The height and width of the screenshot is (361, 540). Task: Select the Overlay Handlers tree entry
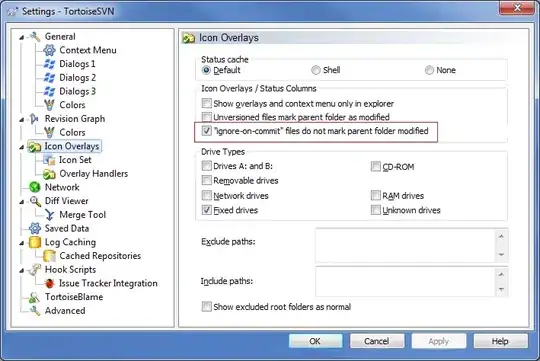click(x=94, y=174)
